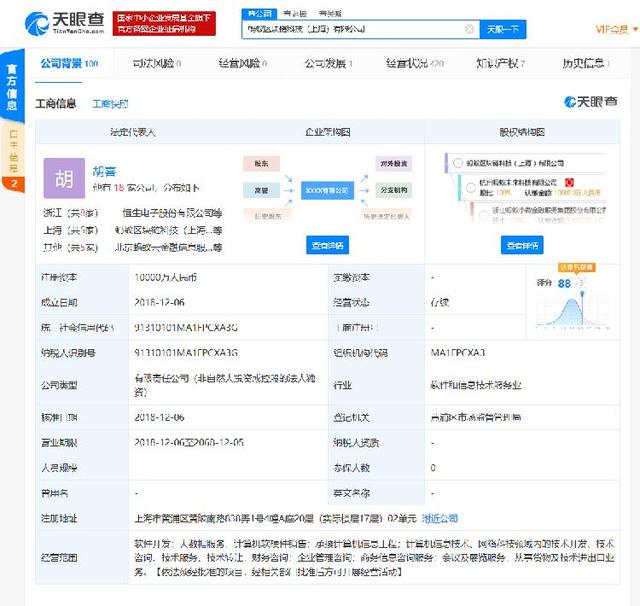This screenshot has width=640, height=606.
Task: Click the 分支机构 node in structure diagram
Action: point(393,190)
